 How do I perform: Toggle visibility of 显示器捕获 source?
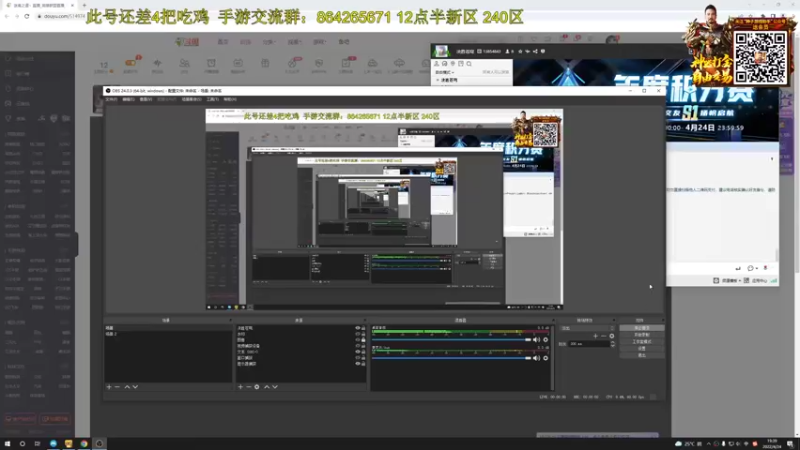click(x=358, y=364)
